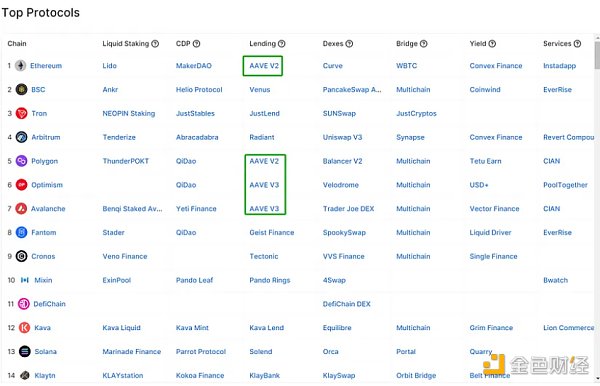600x386 pixels.
Task: Open the Uniswap V3 link
Action: pyautogui.click(x=342, y=137)
